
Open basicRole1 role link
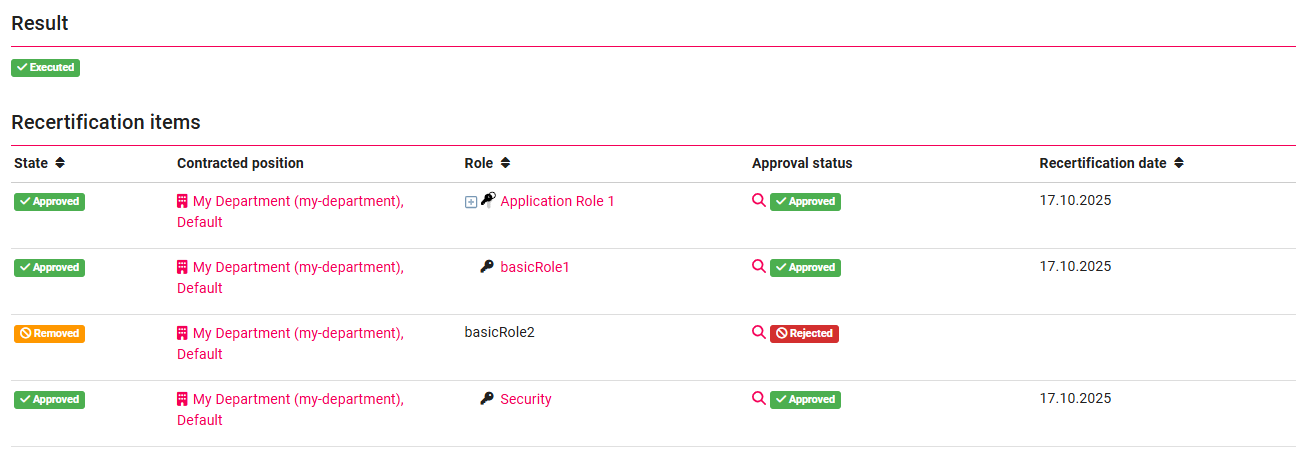coord(534,267)
